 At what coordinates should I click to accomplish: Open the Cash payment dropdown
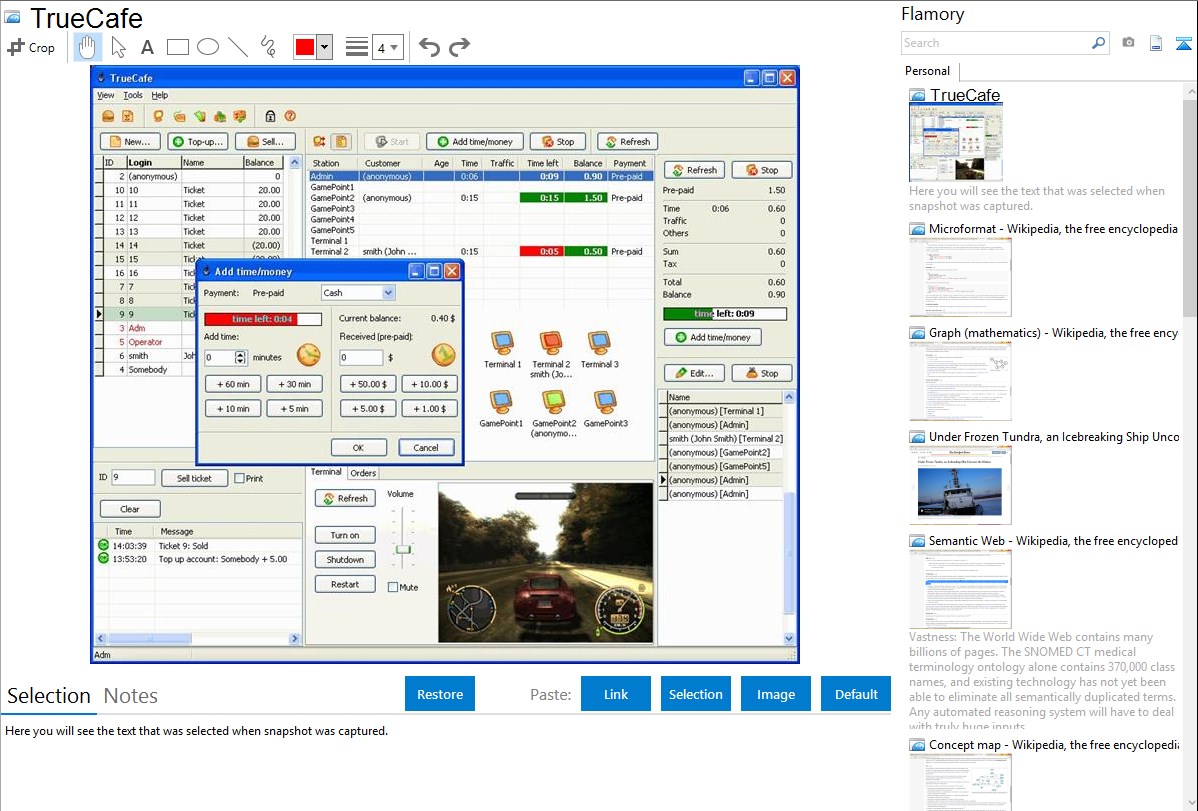[388, 293]
